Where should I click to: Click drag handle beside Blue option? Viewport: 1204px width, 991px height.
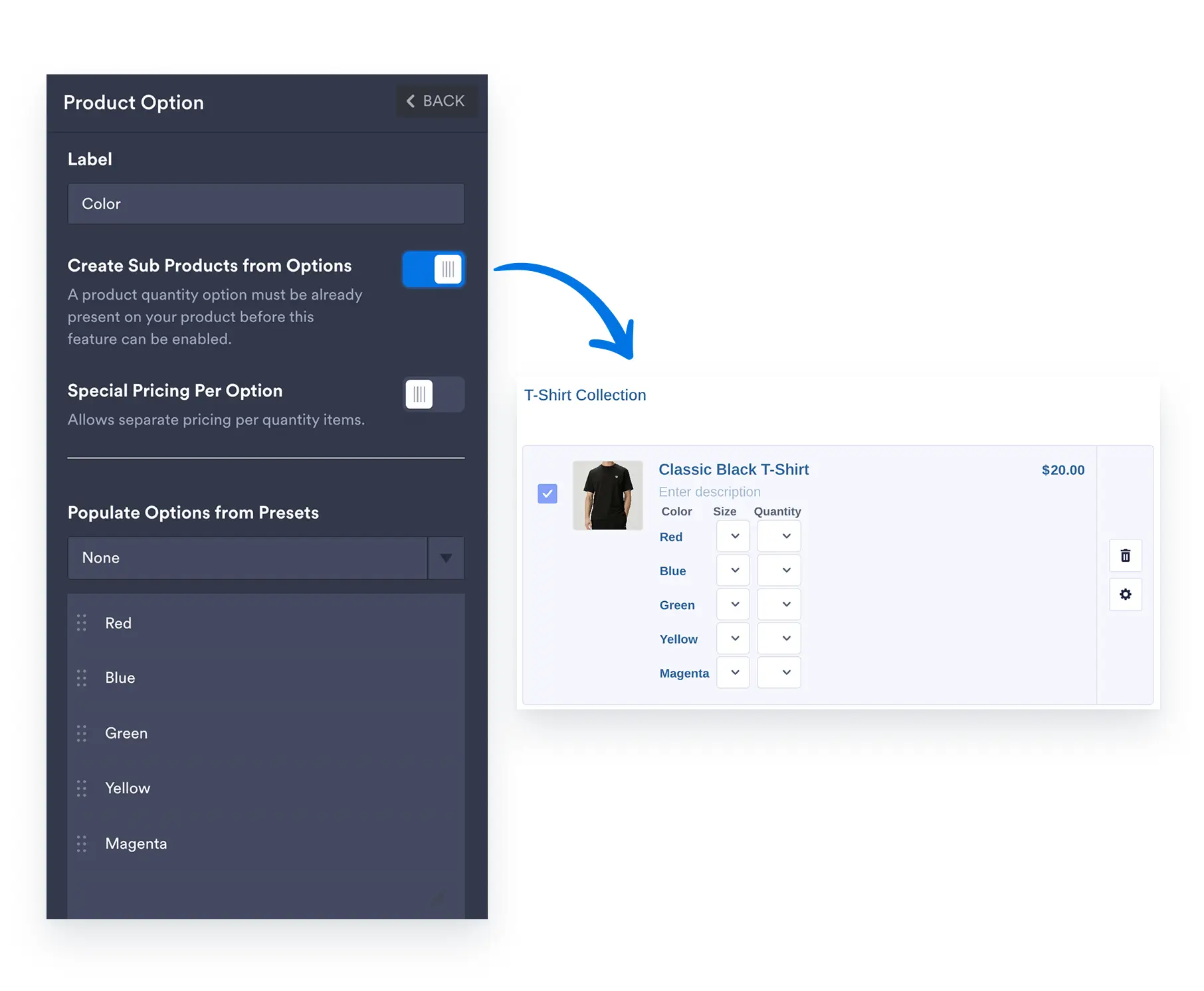pyautogui.click(x=82, y=677)
